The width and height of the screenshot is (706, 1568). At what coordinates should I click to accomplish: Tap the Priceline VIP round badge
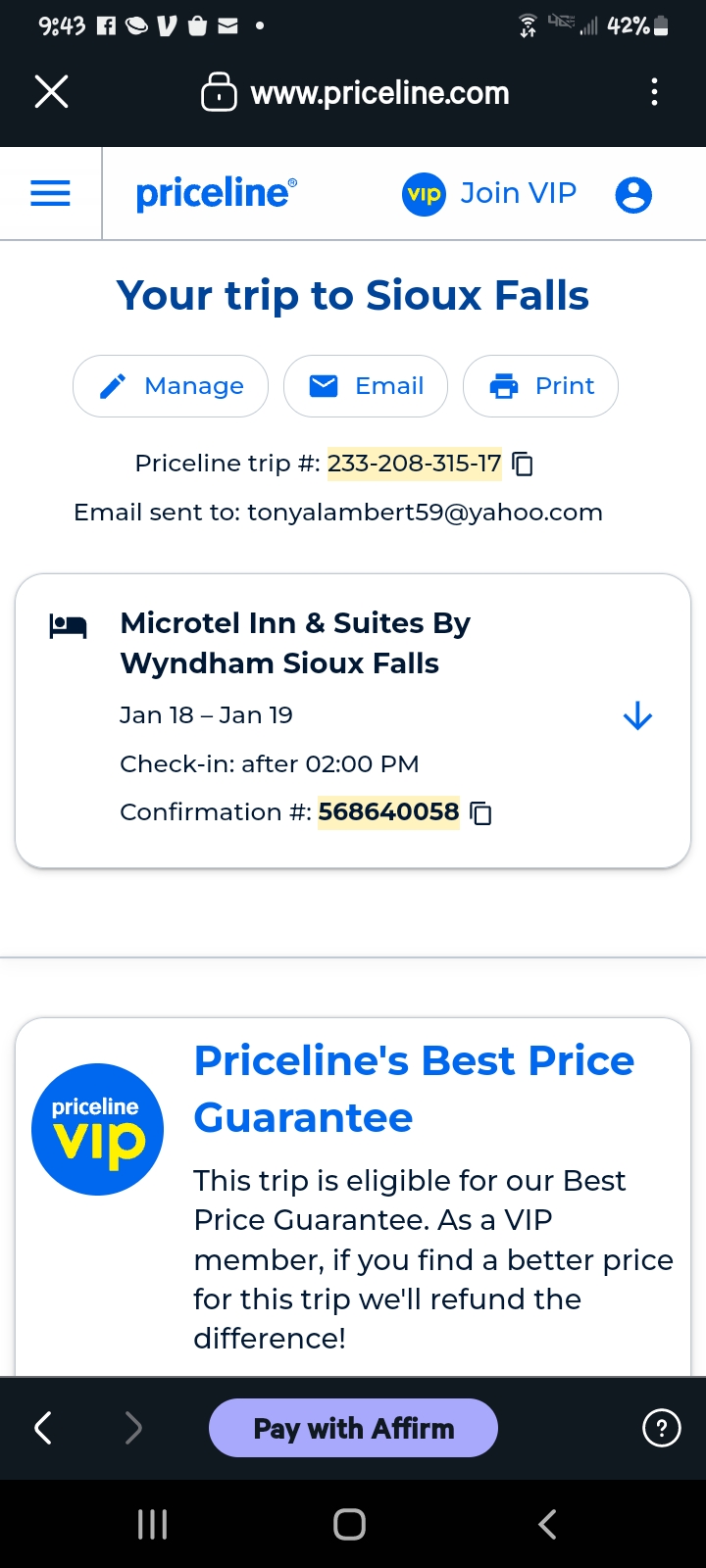click(97, 1129)
